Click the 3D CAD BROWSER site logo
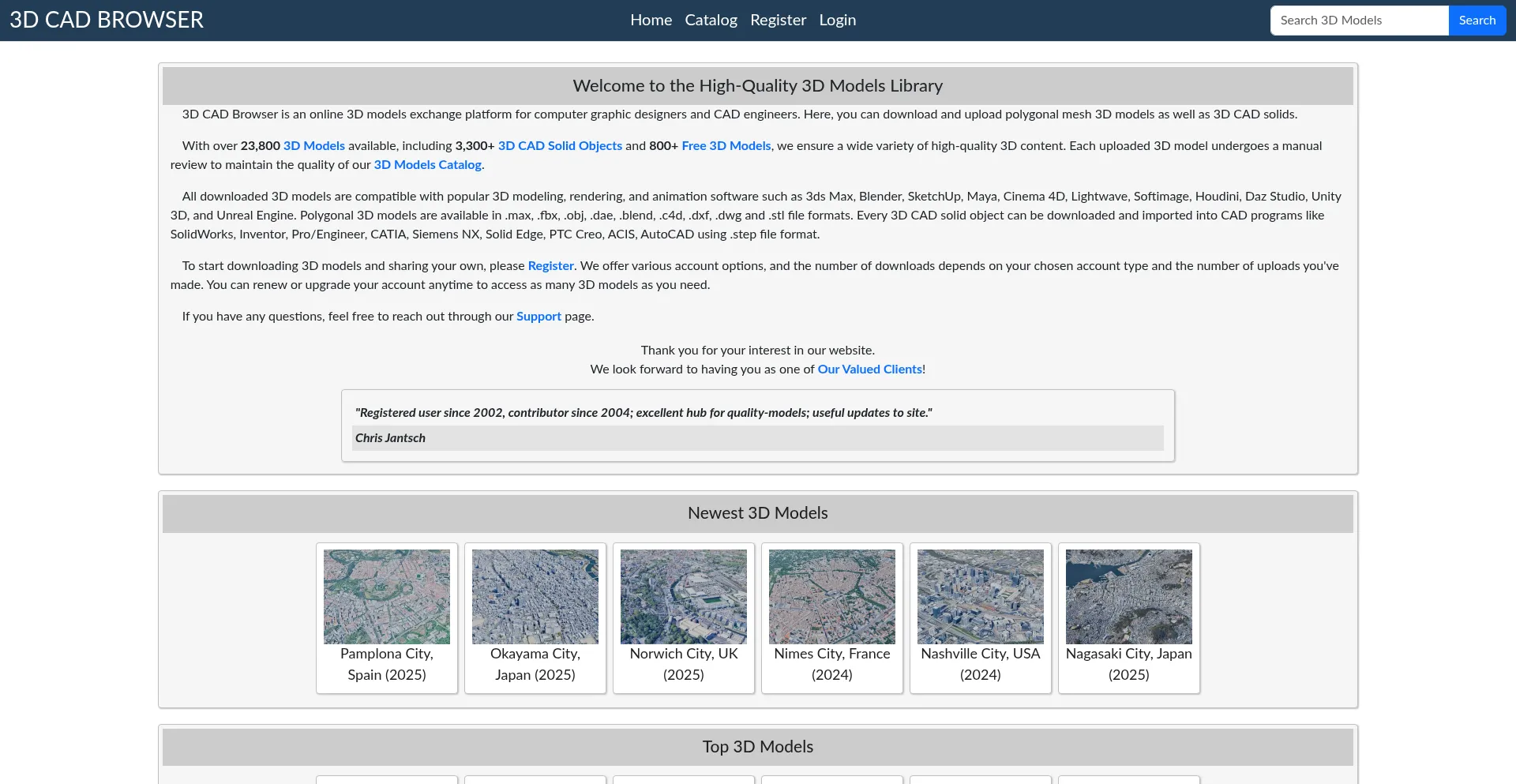The width and height of the screenshot is (1516, 784). pyautogui.click(x=107, y=20)
